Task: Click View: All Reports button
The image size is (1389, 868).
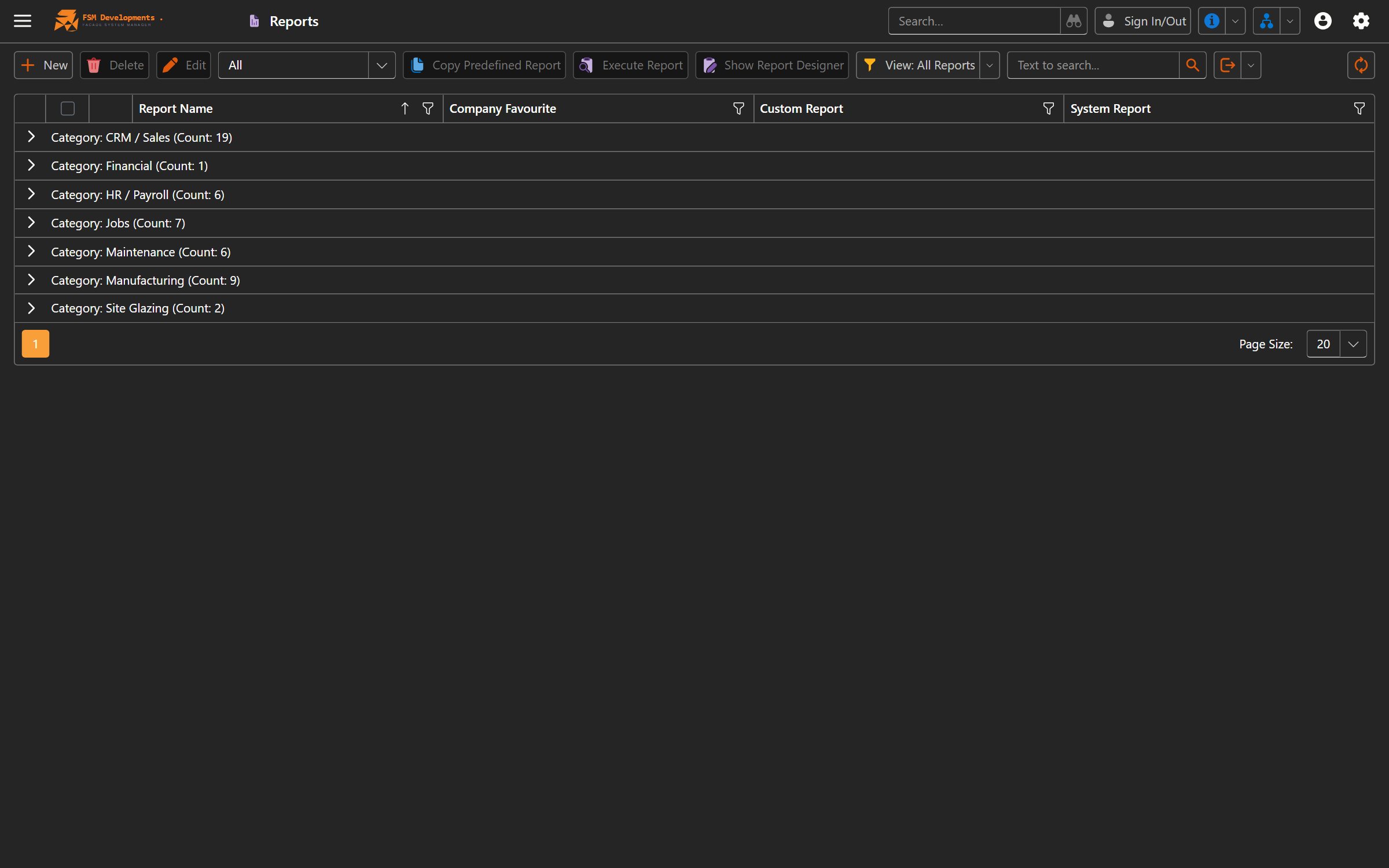Action: click(918, 65)
